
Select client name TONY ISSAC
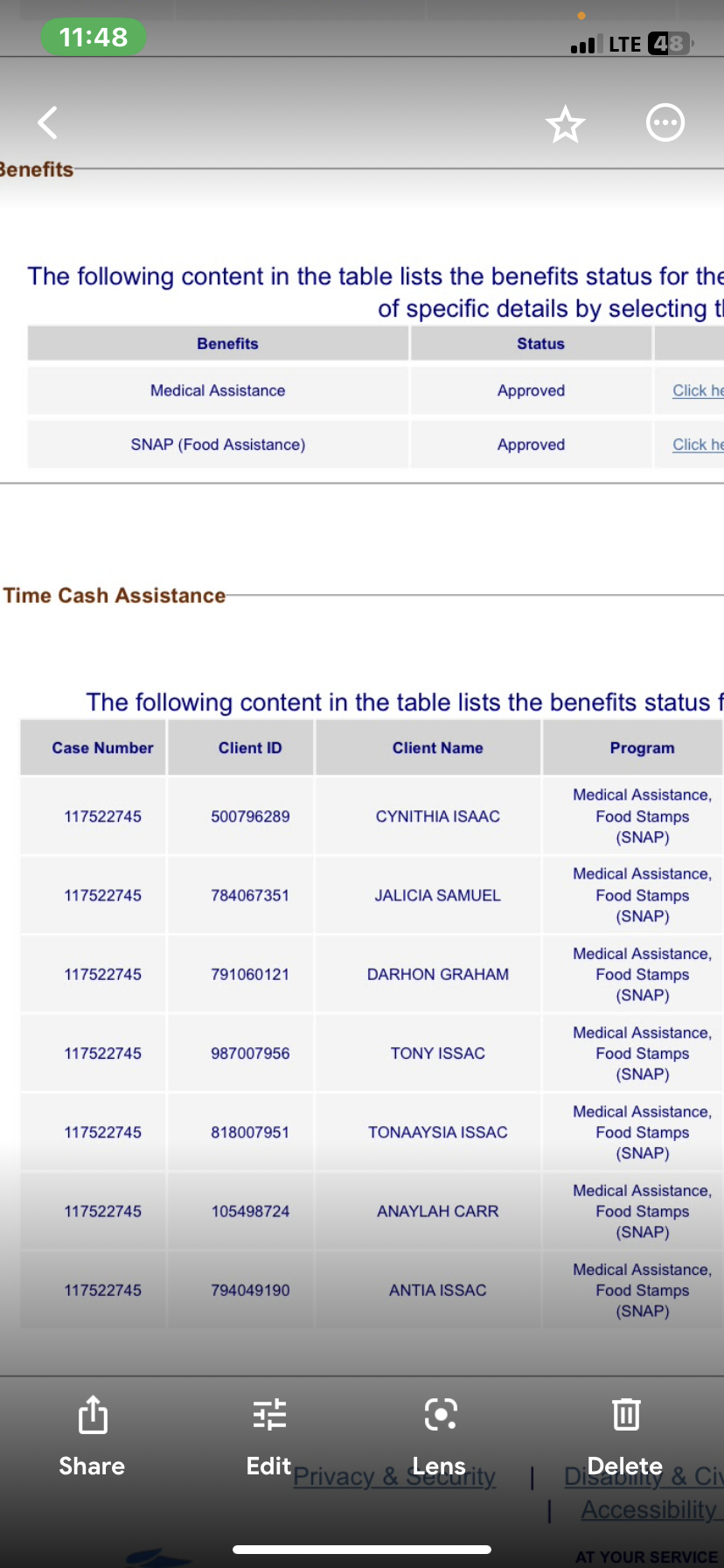[x=437, y=1053]
